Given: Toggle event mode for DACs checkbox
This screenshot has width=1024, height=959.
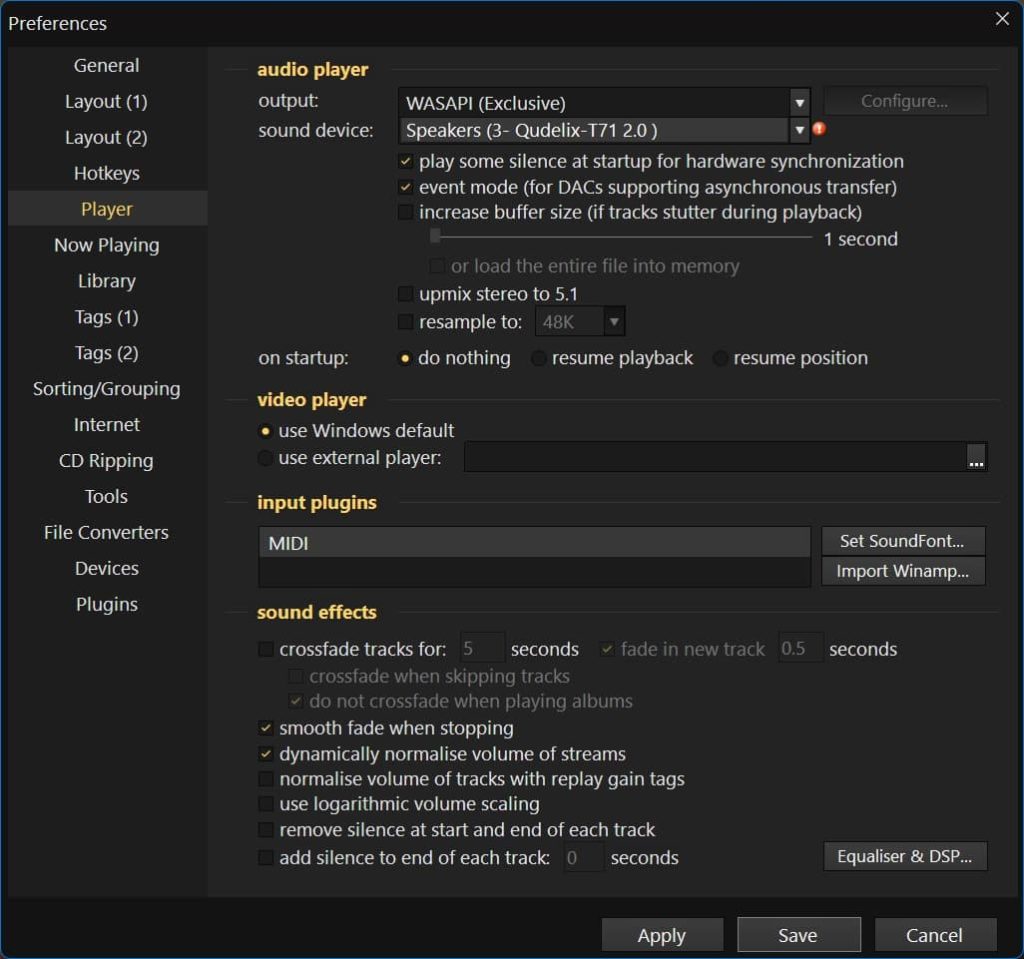Looking at the screenshot, I should [x=405, y=187].
